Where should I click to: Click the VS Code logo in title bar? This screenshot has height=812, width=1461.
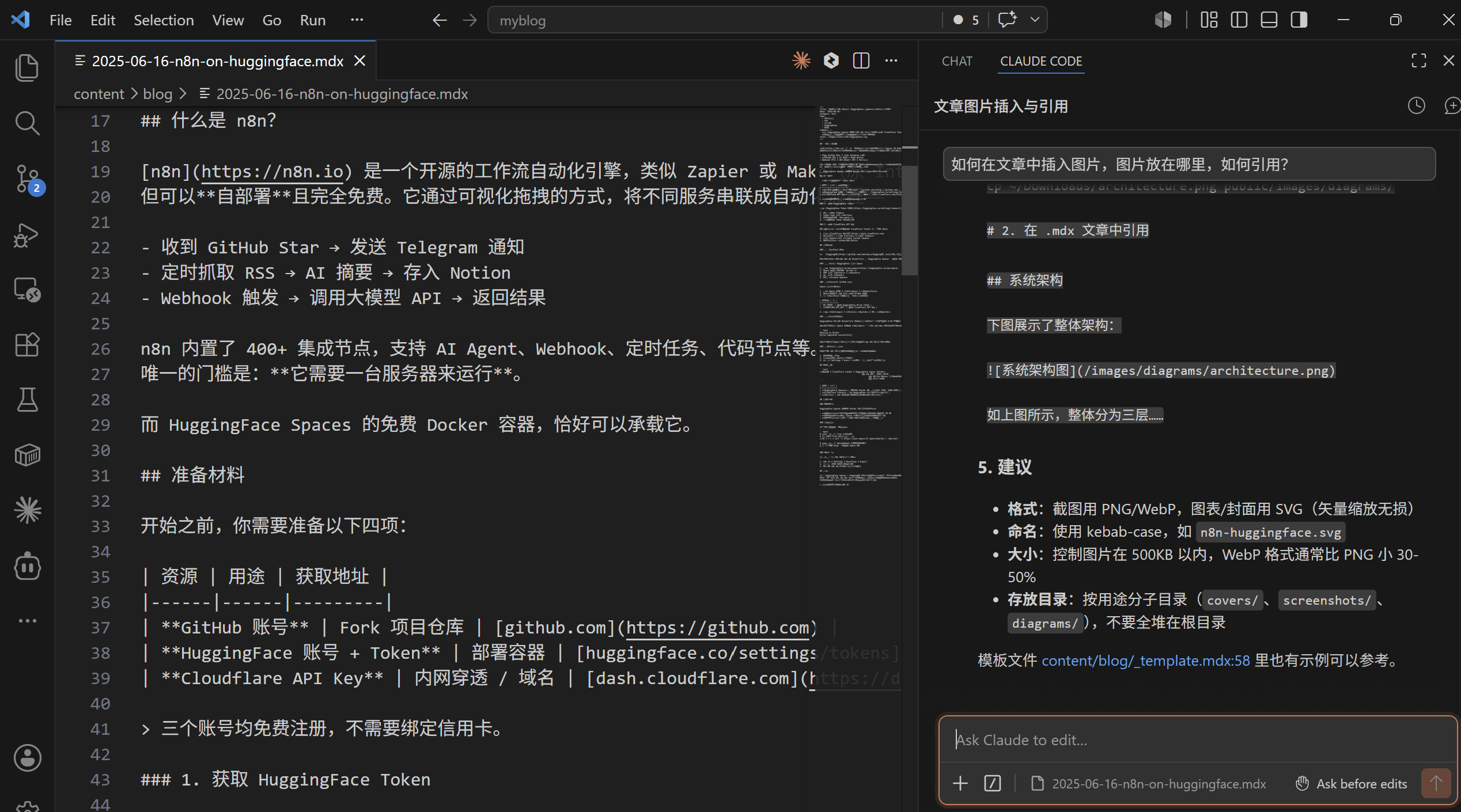pos(20,20)
